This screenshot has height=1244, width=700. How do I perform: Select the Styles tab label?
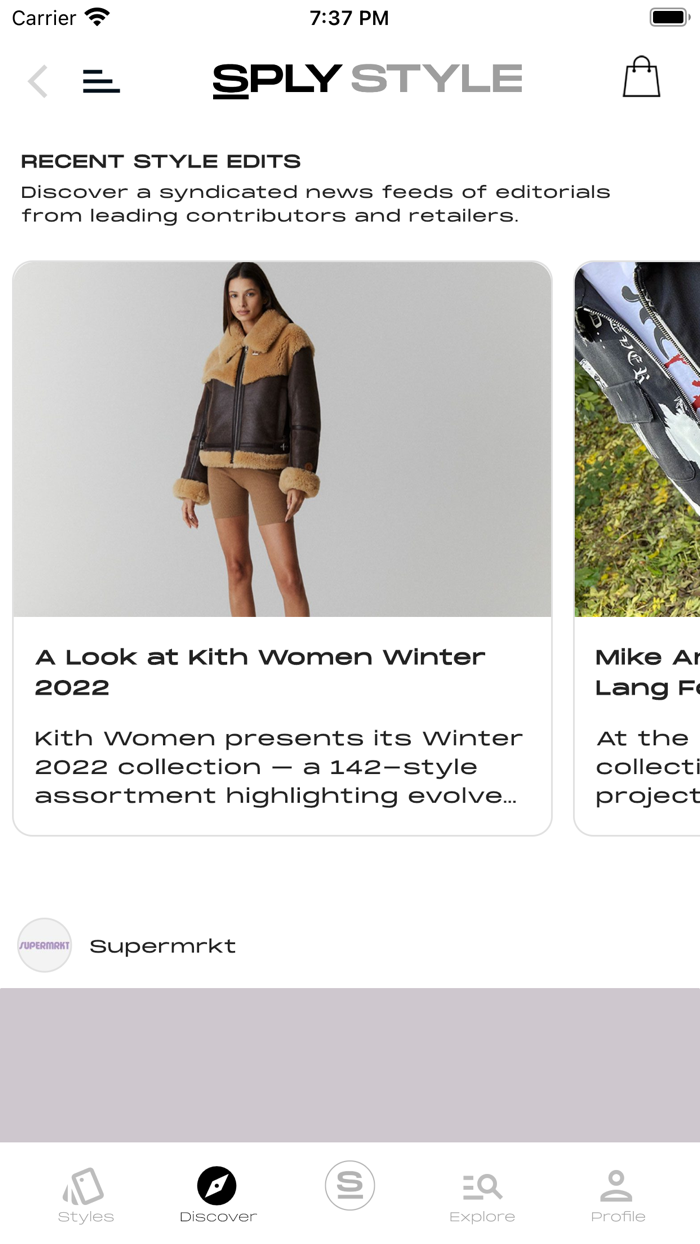coord(86,1217)
